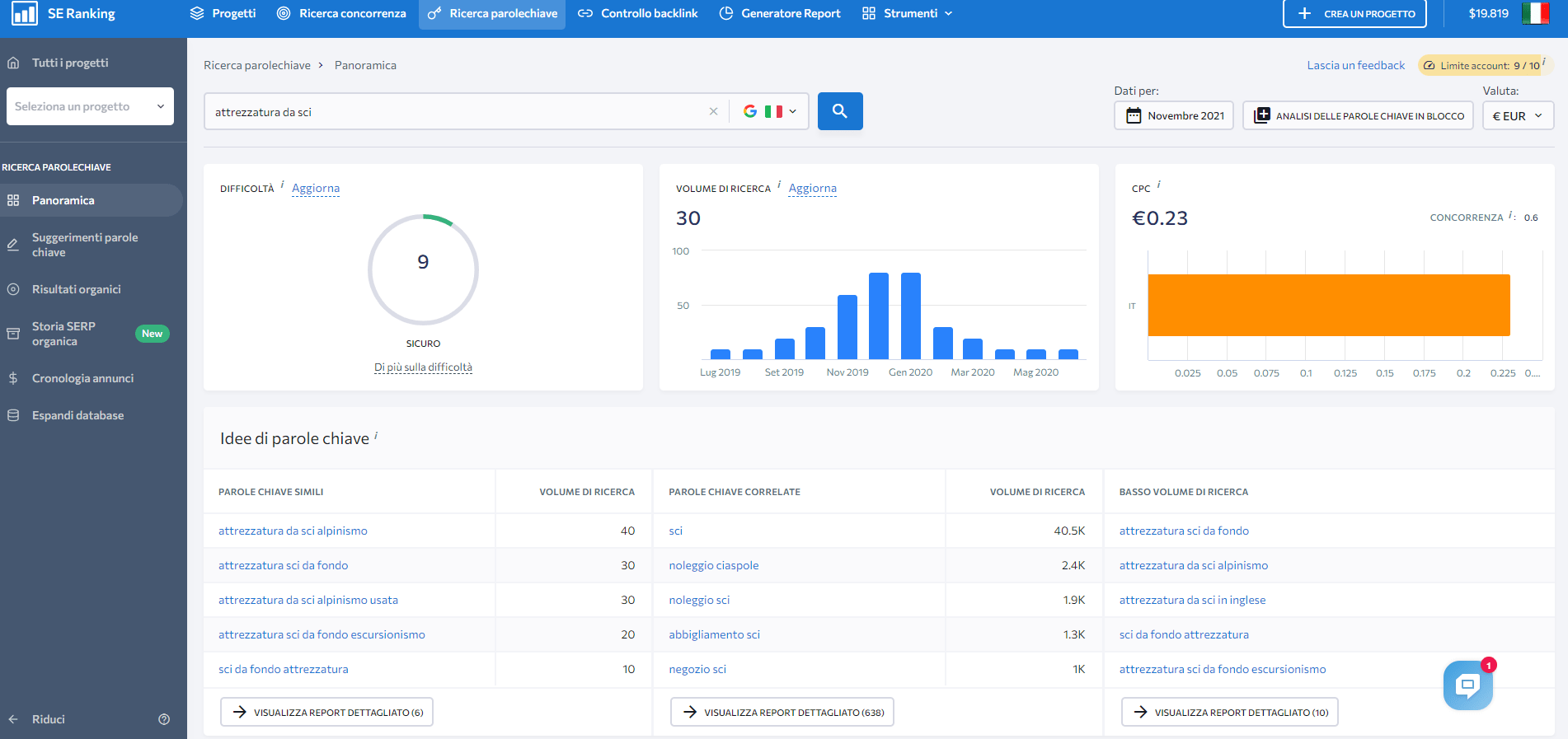1568x739 pixels.
Task: Click the New badge on Storia SERP
Action: pyautogui.click(x=153, y=334)
